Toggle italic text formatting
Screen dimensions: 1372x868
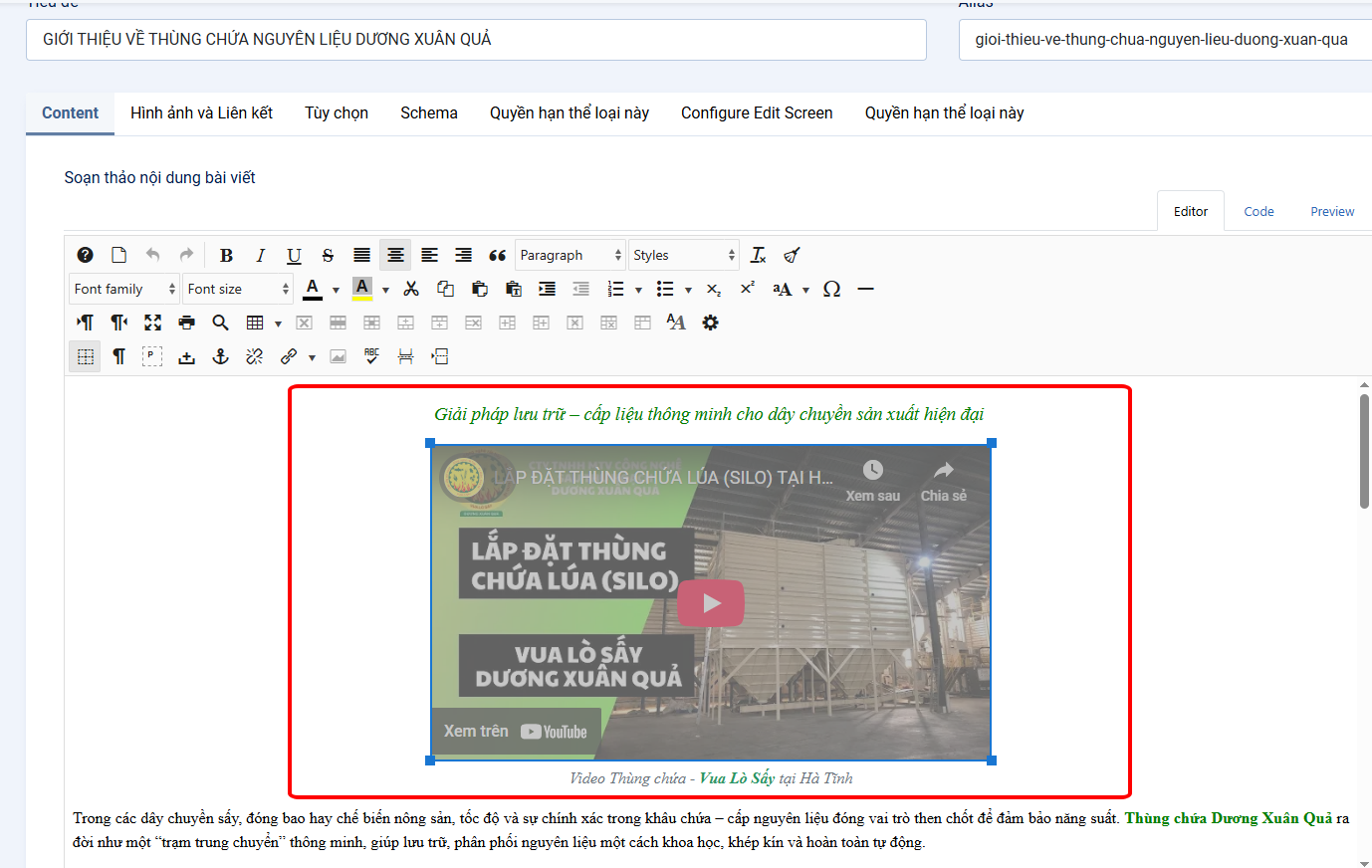(x=260, y=256)
